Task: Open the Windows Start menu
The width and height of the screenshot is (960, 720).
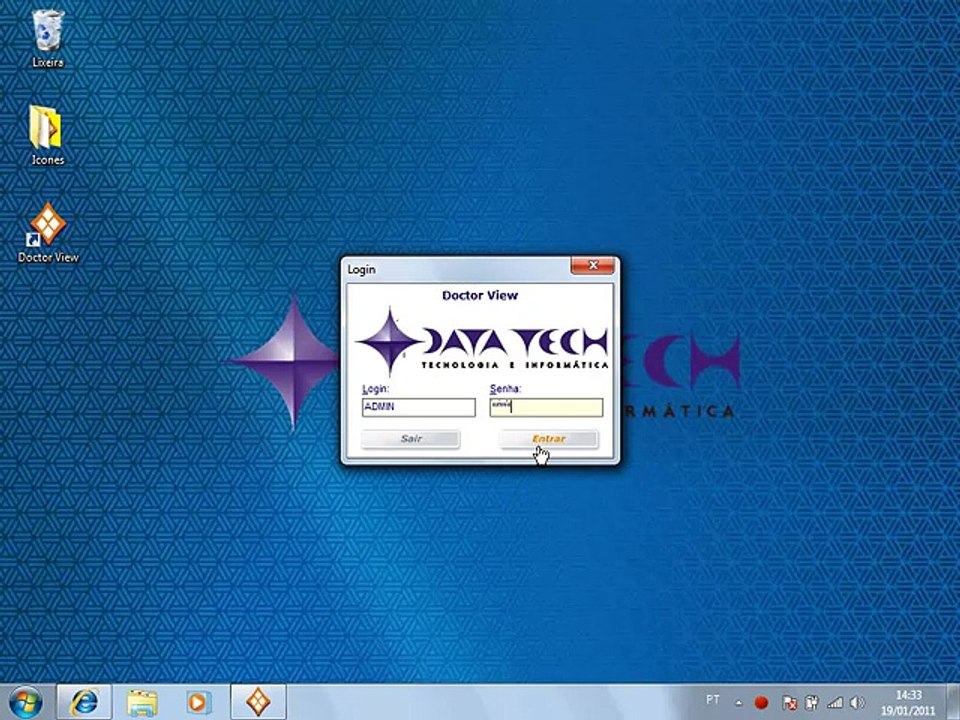Action: click(x=25, y=702)
